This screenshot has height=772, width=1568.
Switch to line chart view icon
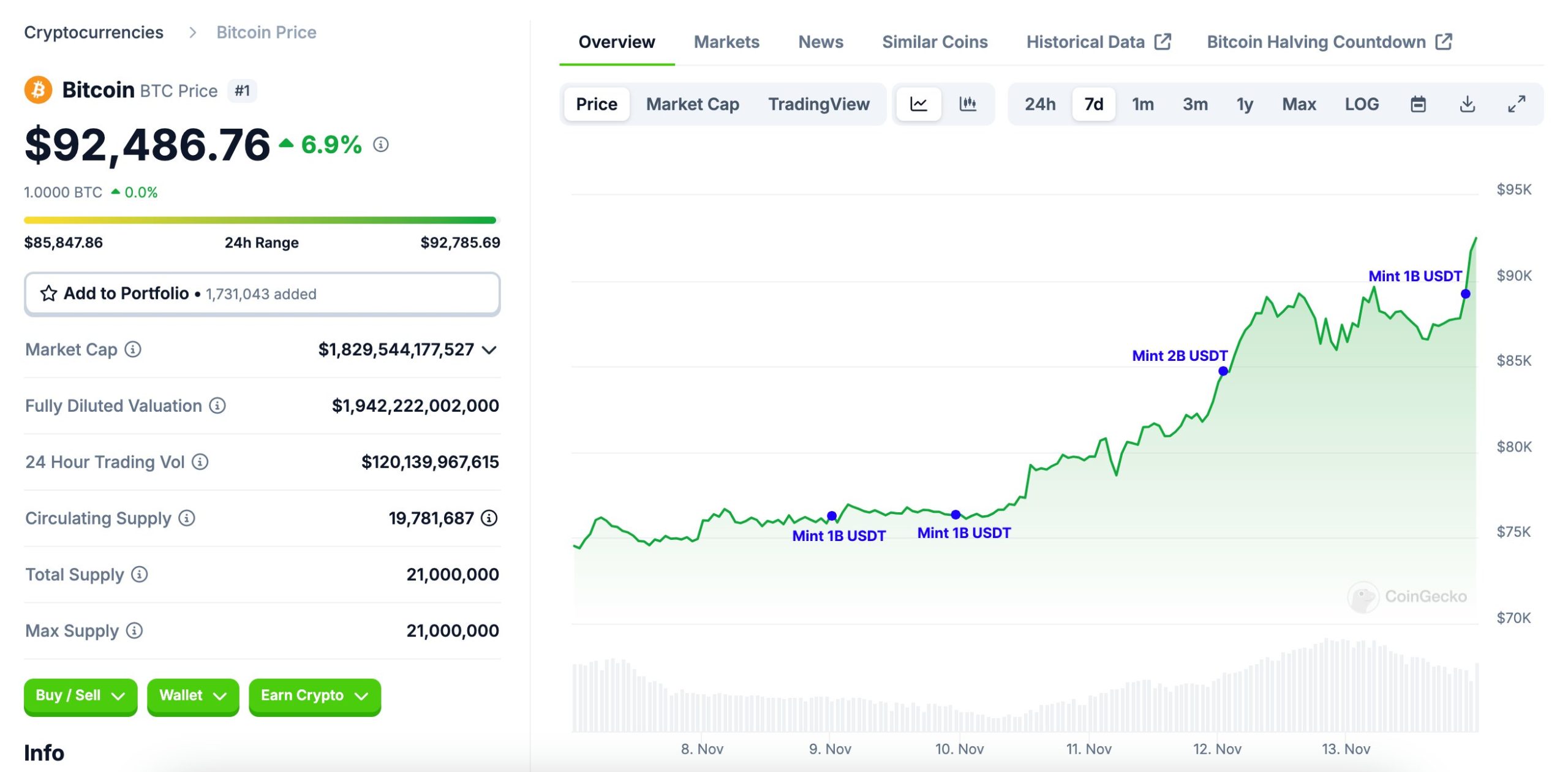pos(918,104)
